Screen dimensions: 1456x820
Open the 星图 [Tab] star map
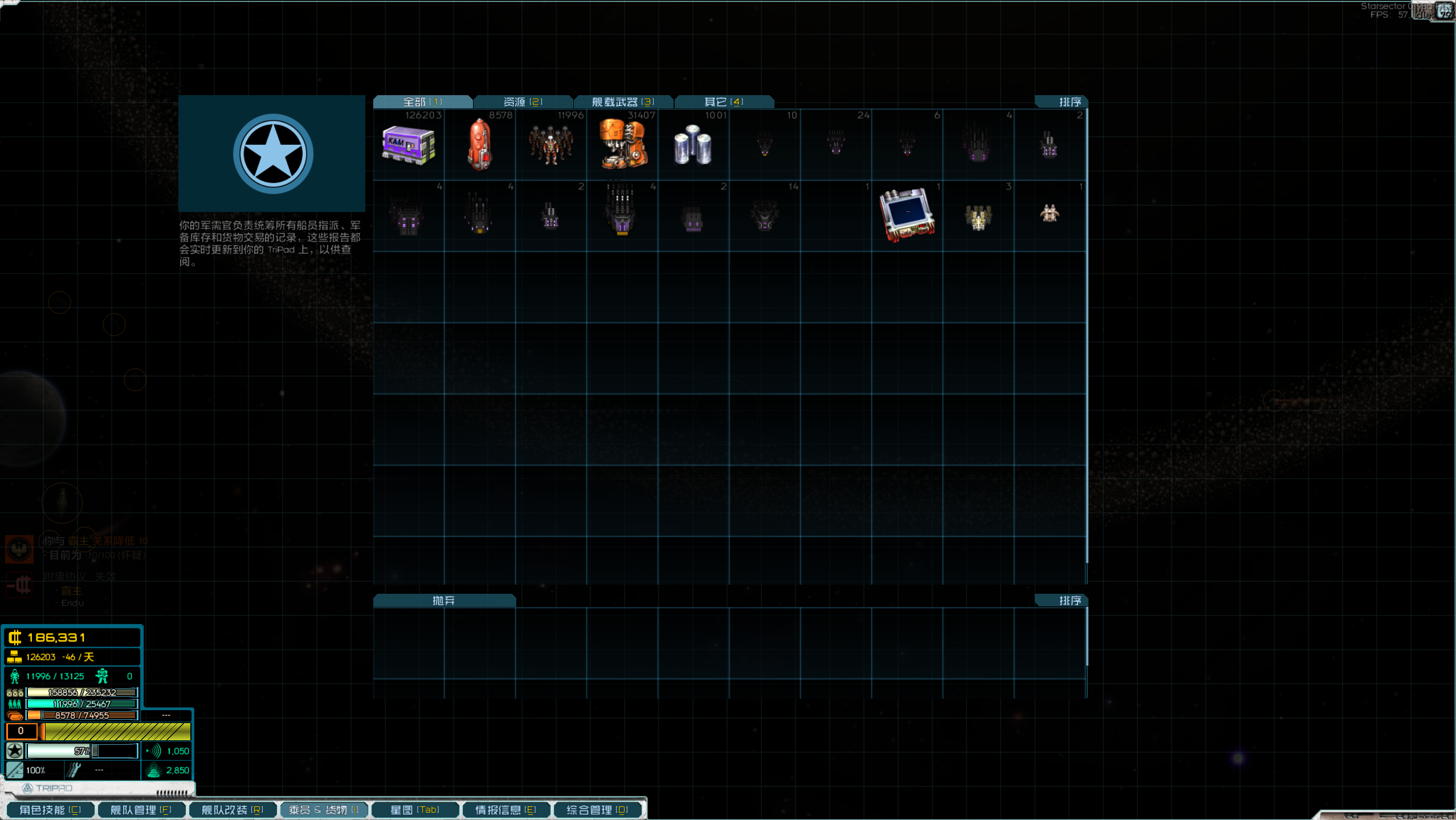coord(415,810)
